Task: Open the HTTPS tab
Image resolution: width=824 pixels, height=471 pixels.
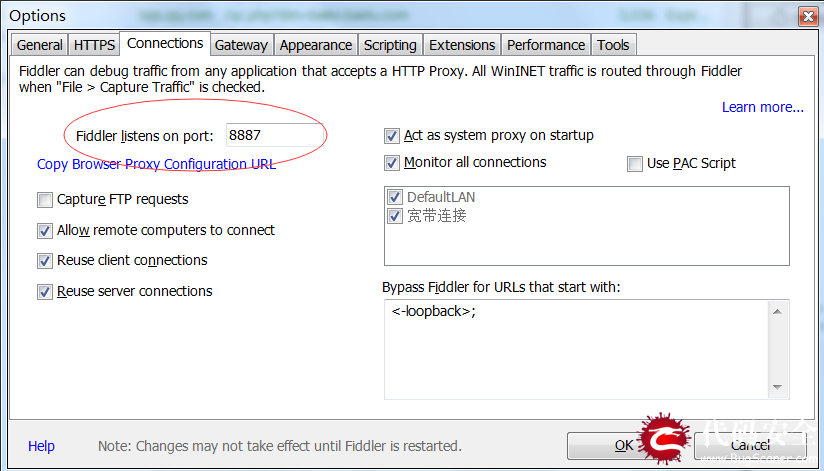Action: [94, 45]
